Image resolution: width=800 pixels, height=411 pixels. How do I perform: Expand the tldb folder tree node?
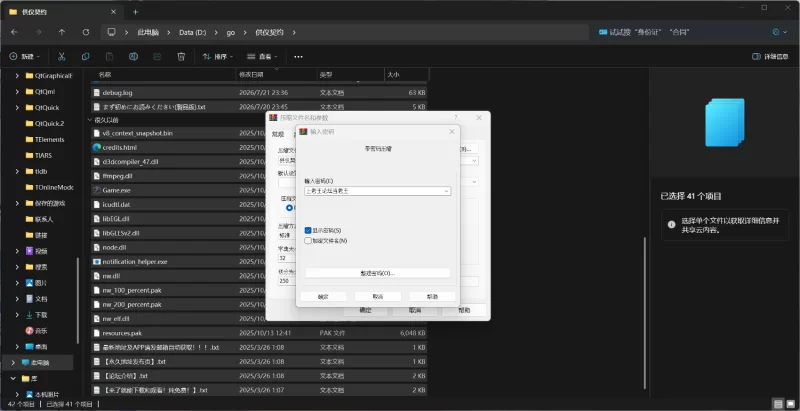[x=17, y=171]
